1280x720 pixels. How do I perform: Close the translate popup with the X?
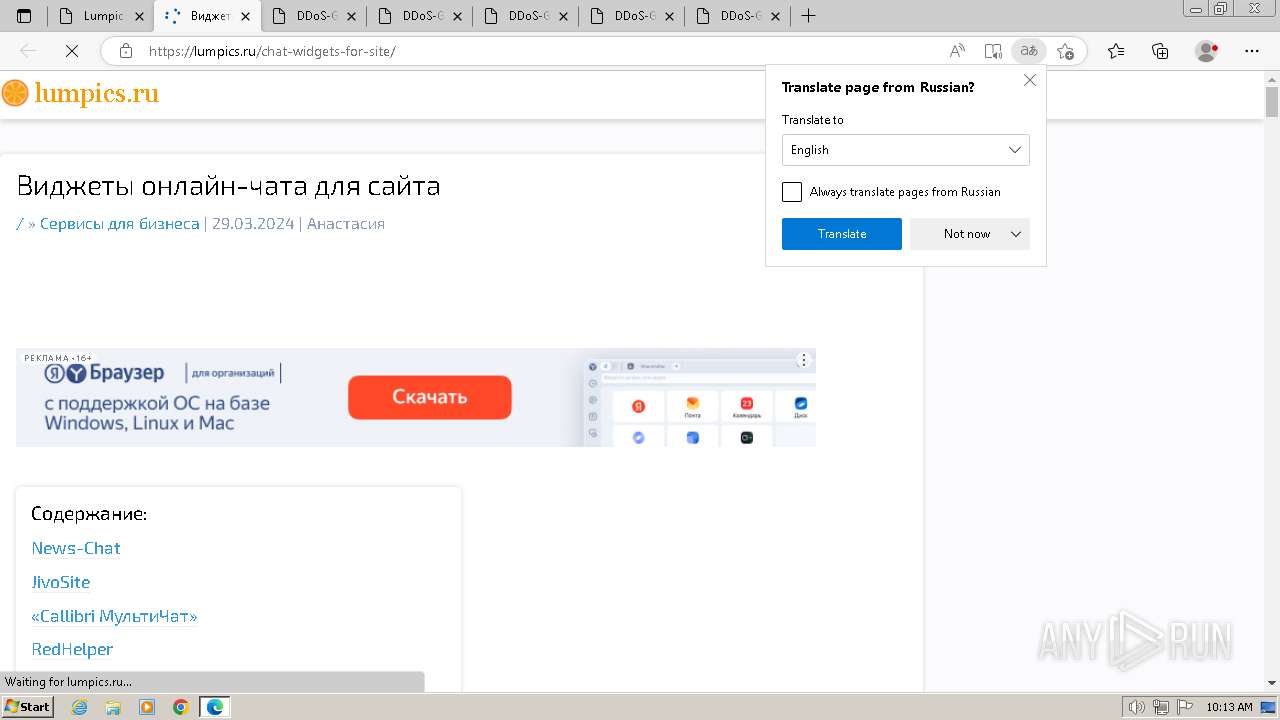(x=1030, y=80)
